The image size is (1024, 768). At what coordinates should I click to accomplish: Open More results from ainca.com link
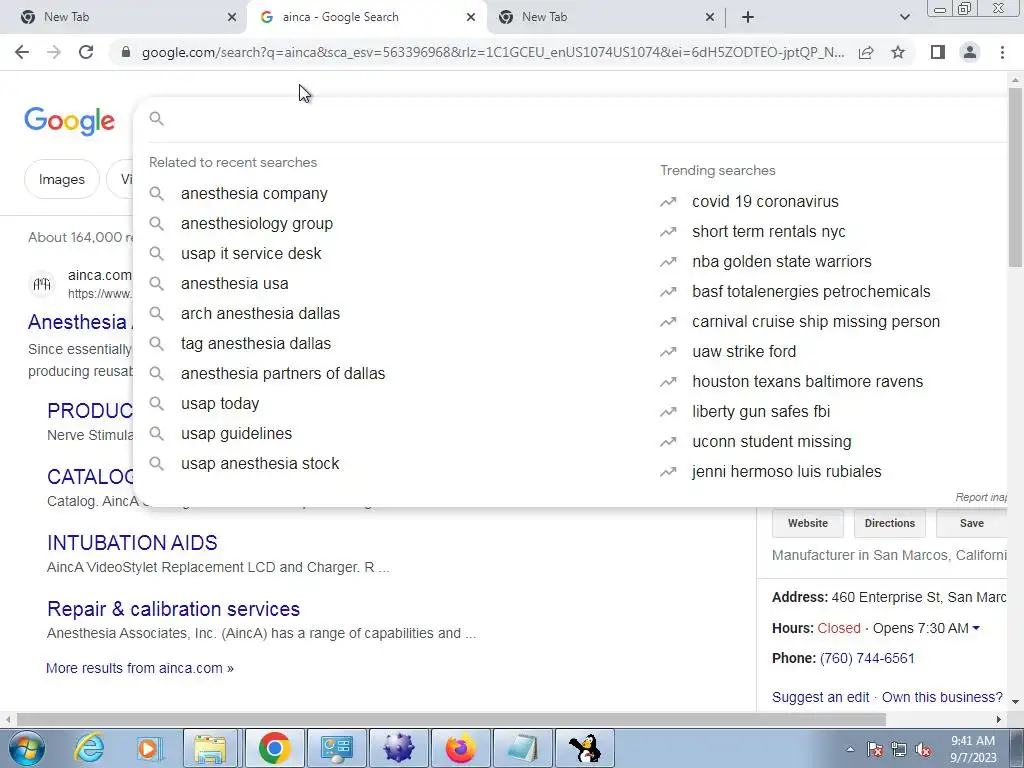click(140, 669)
